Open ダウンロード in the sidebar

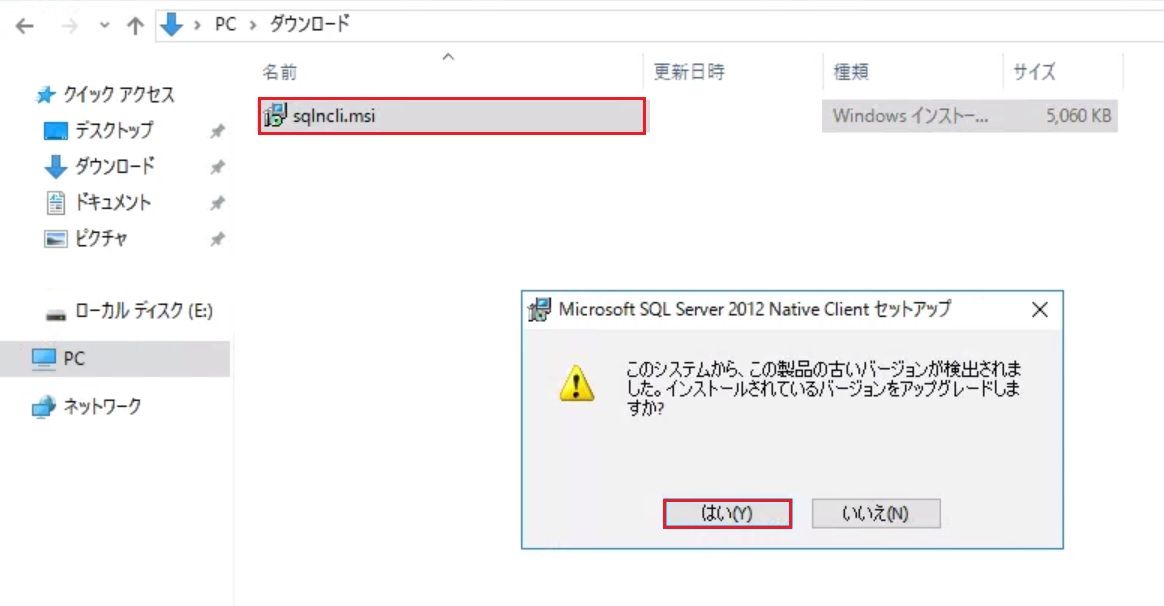coord(115,166)
